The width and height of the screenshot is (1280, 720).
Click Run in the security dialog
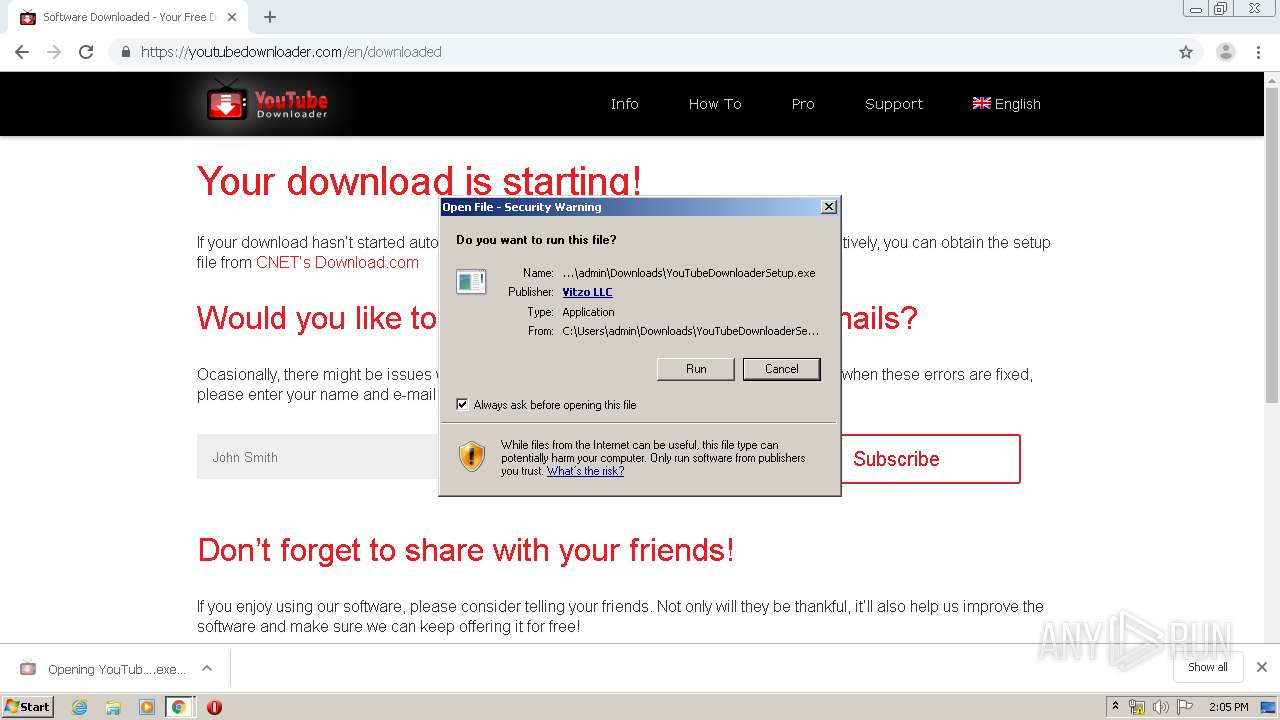click(696, 369)
